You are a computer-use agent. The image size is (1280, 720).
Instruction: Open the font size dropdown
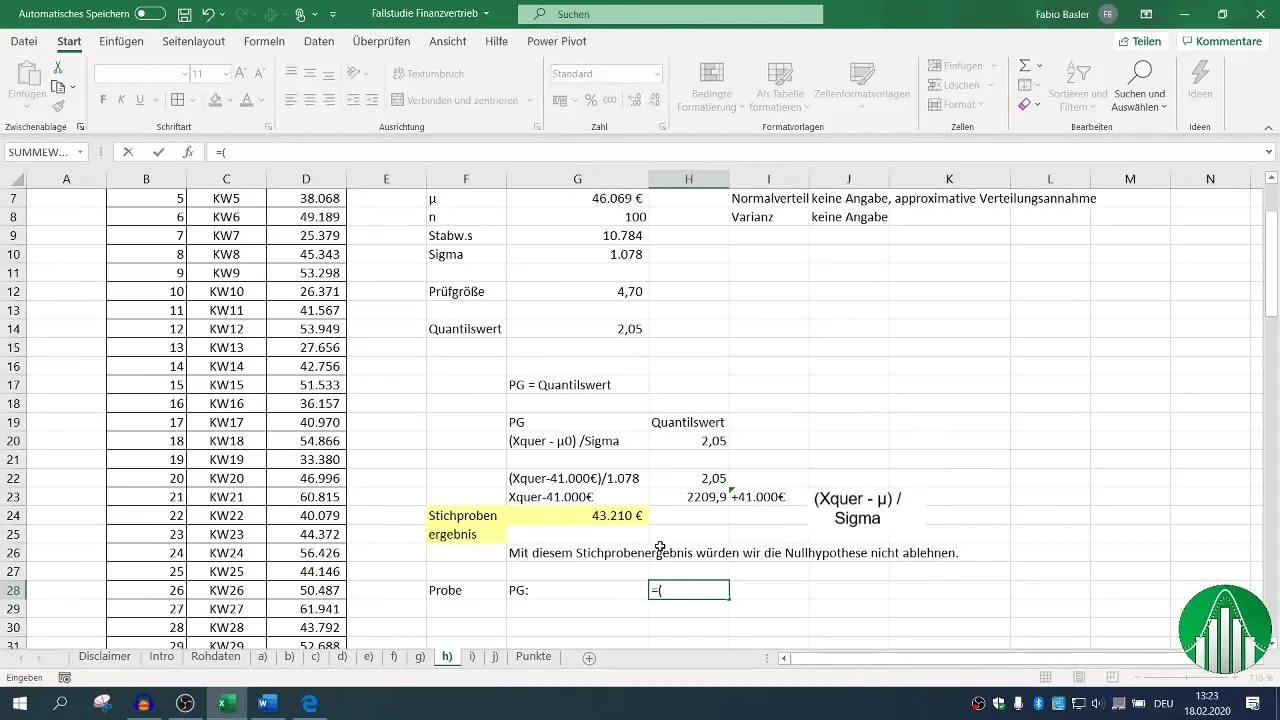[x=225, y=74]
